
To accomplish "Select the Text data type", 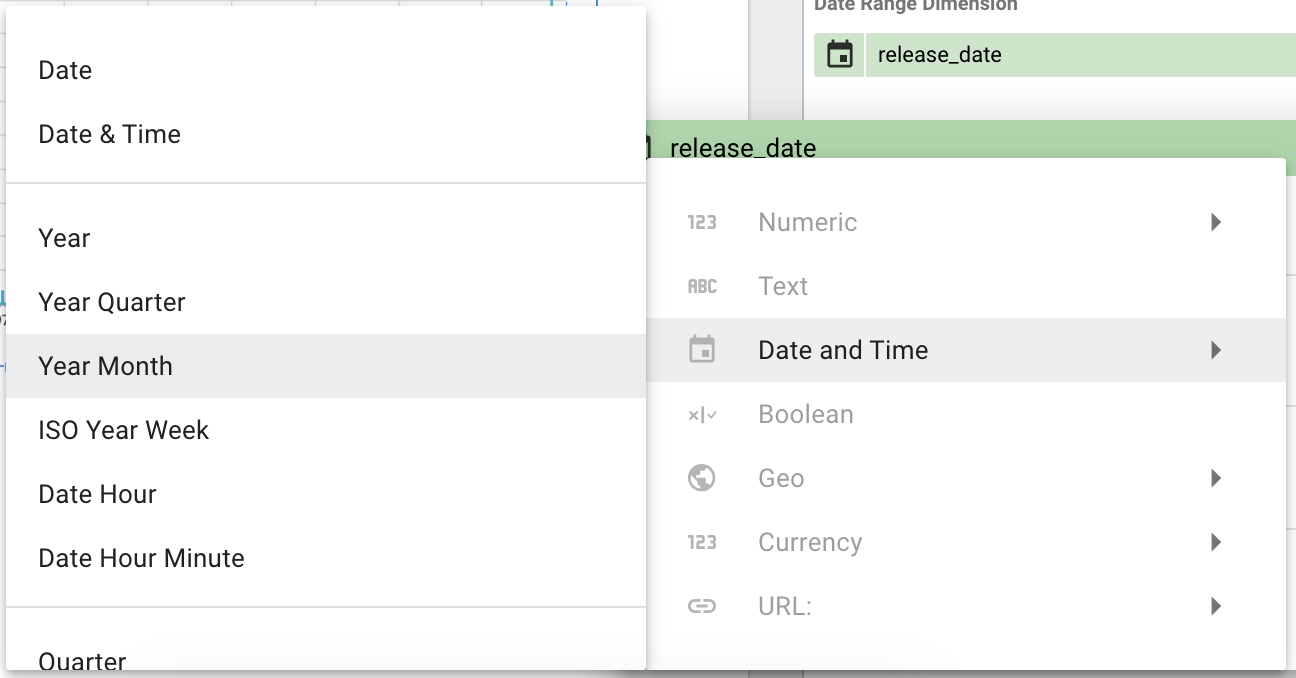I will pos(783,286).
